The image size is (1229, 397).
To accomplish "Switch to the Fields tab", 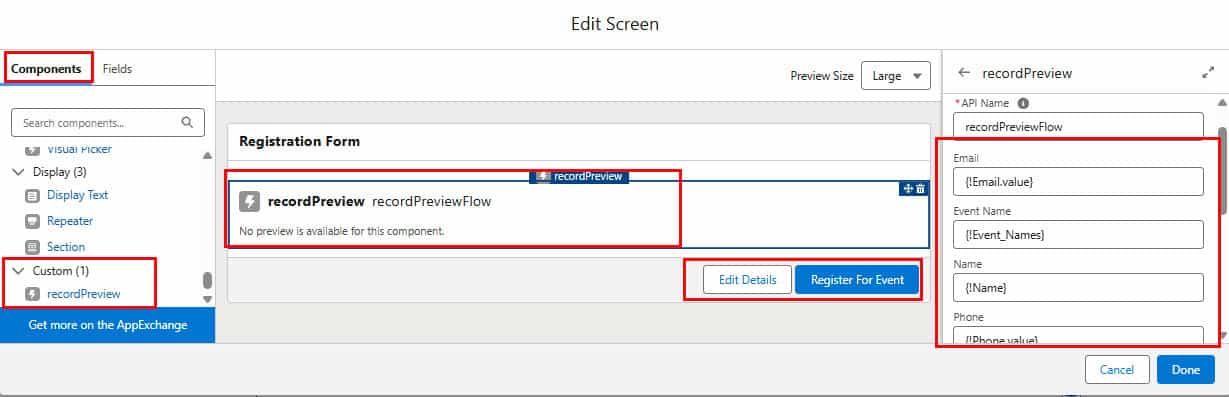I will [x=117, y=69].
